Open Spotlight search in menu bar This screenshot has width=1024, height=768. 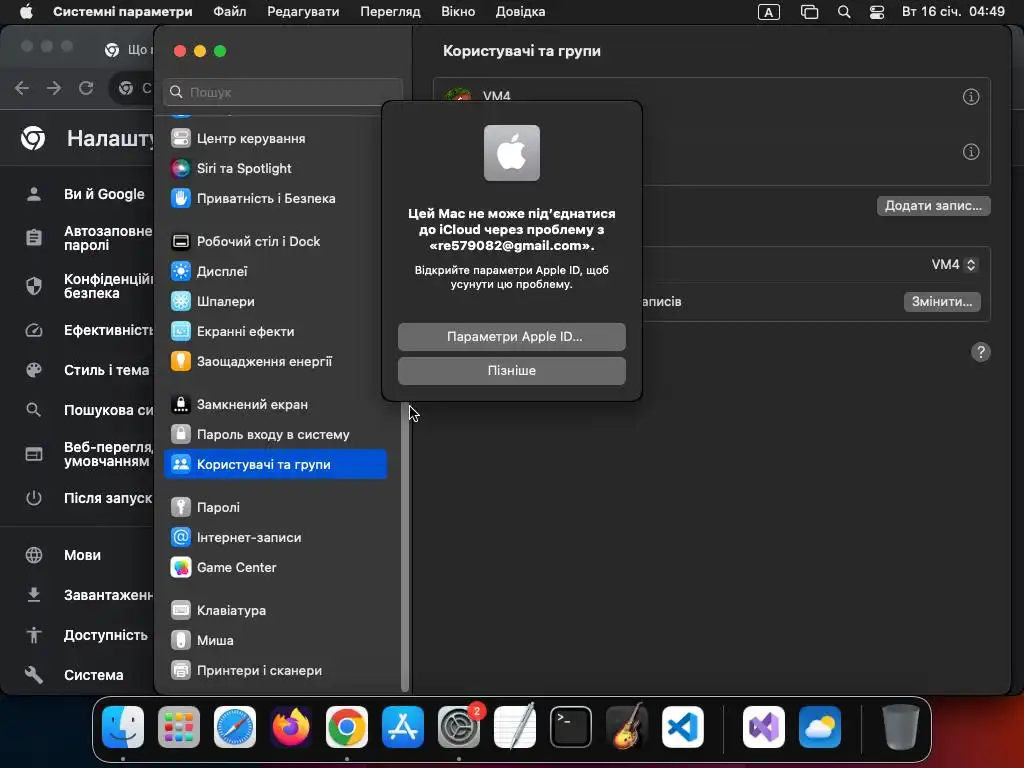(844, 12)
